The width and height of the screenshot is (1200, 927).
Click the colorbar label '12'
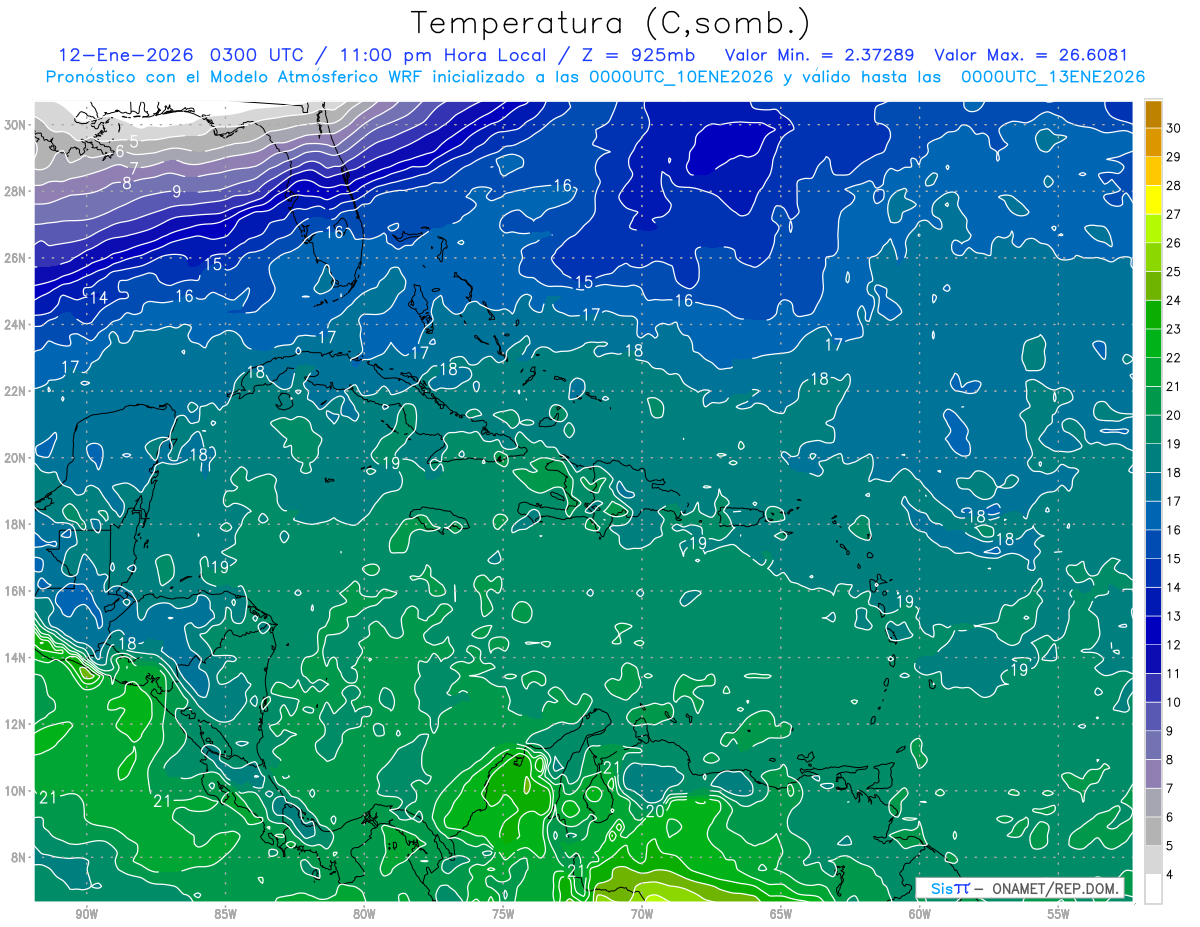click(x=1174, y=645)
